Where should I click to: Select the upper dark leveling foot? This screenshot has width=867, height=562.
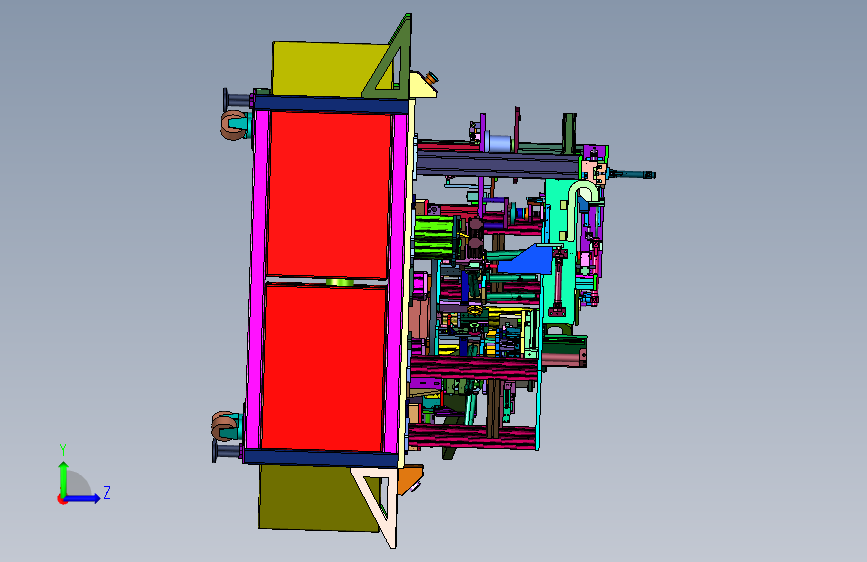(x=236, y=100)
